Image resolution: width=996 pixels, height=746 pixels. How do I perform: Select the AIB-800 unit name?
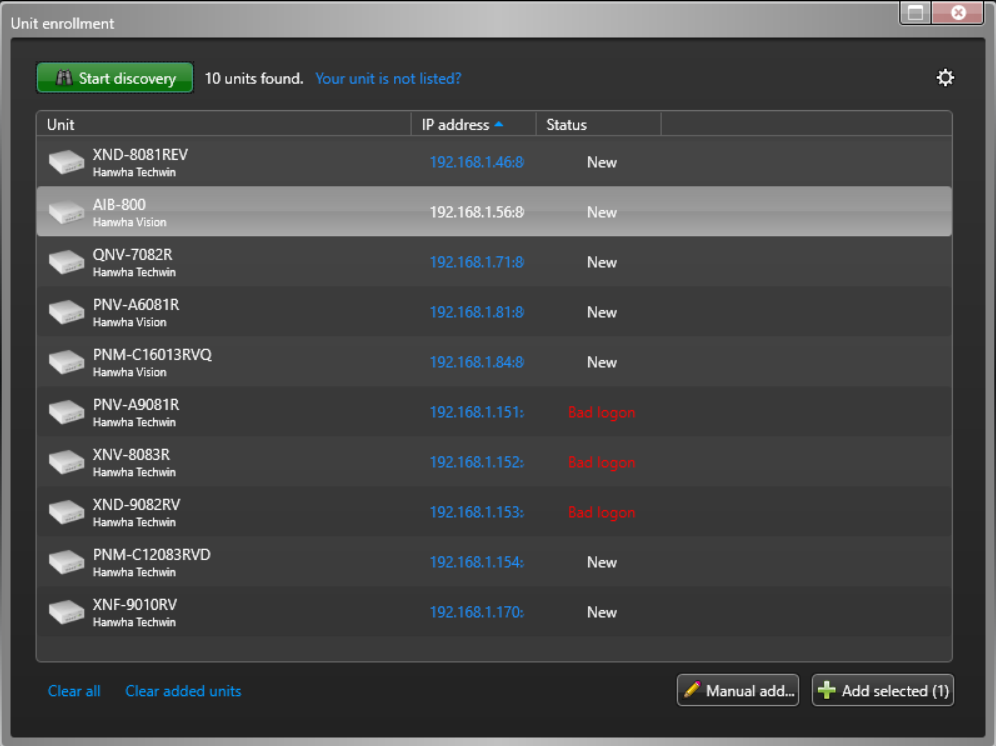[119, 205]
